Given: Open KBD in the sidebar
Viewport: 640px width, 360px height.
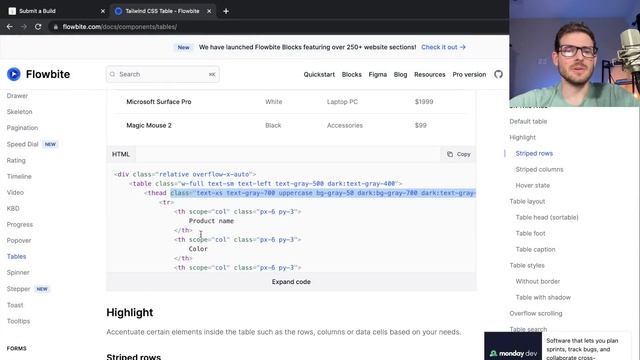Looking at the screenshot, I should click(13, 209).
